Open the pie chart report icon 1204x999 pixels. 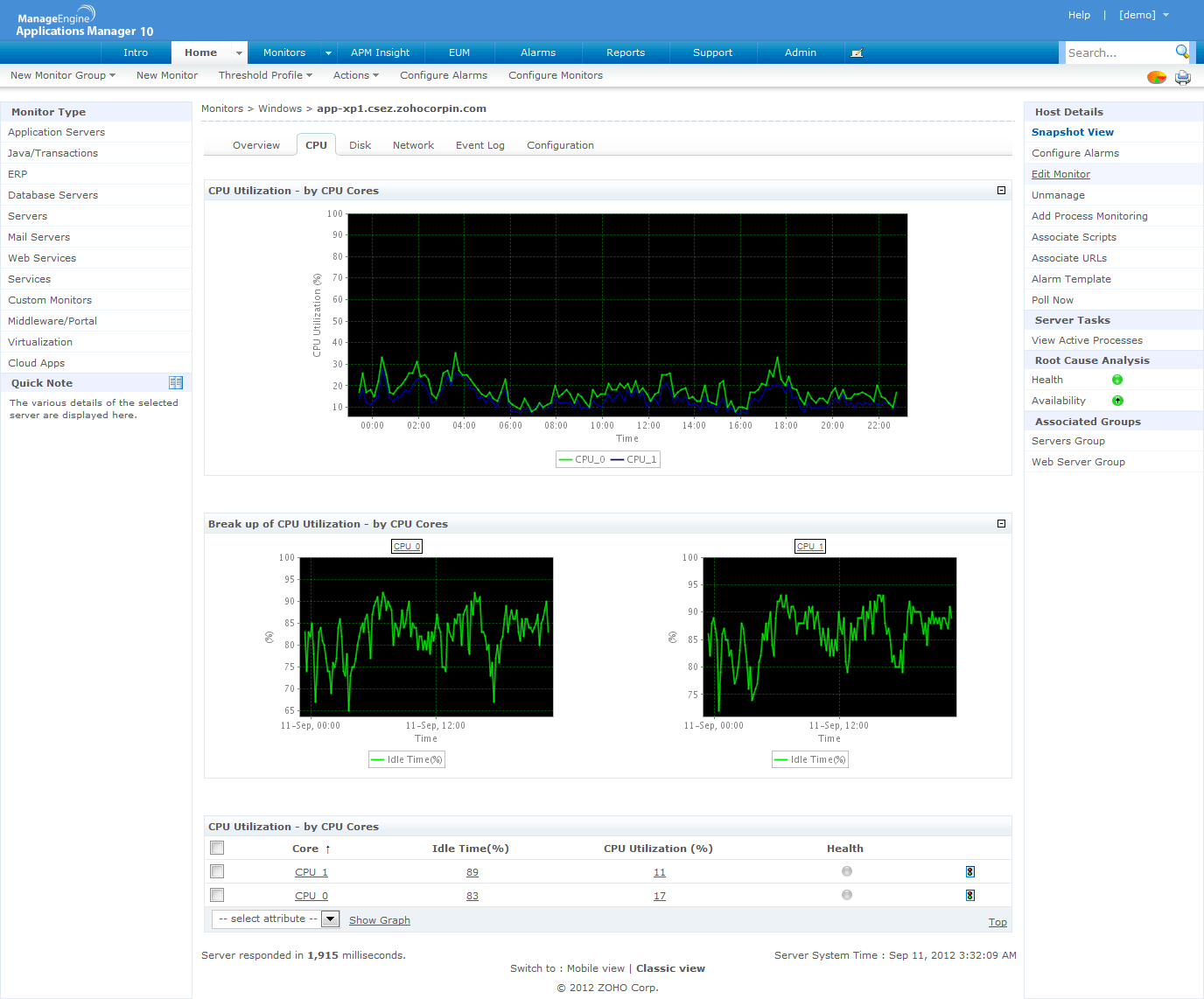click(x=1156, y=77)
